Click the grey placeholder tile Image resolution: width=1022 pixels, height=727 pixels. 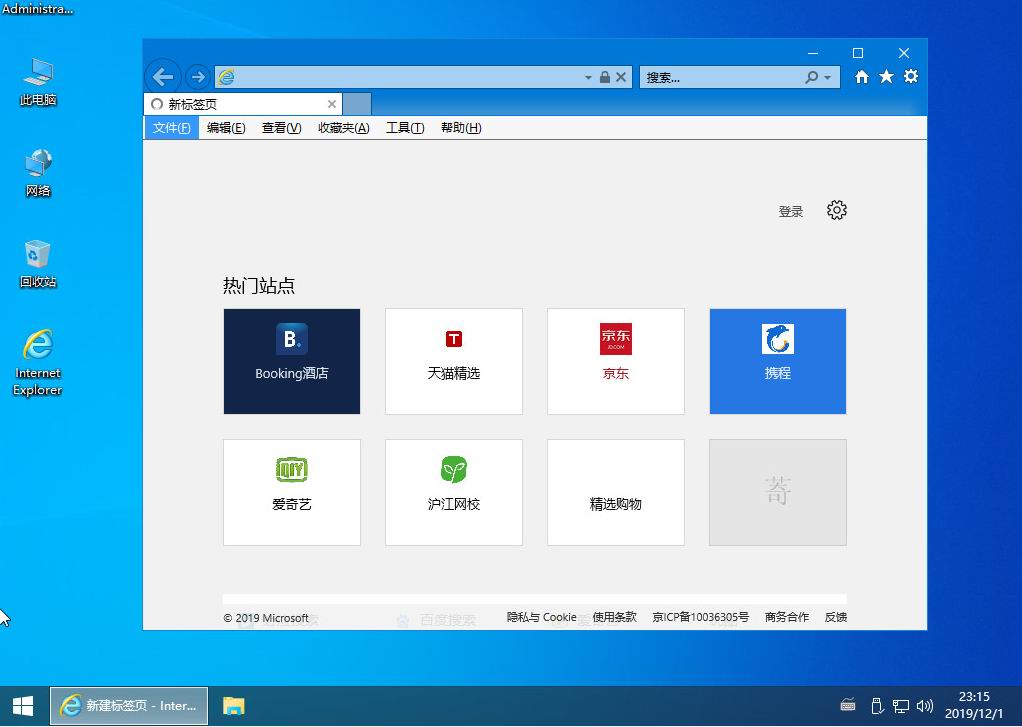778,492
